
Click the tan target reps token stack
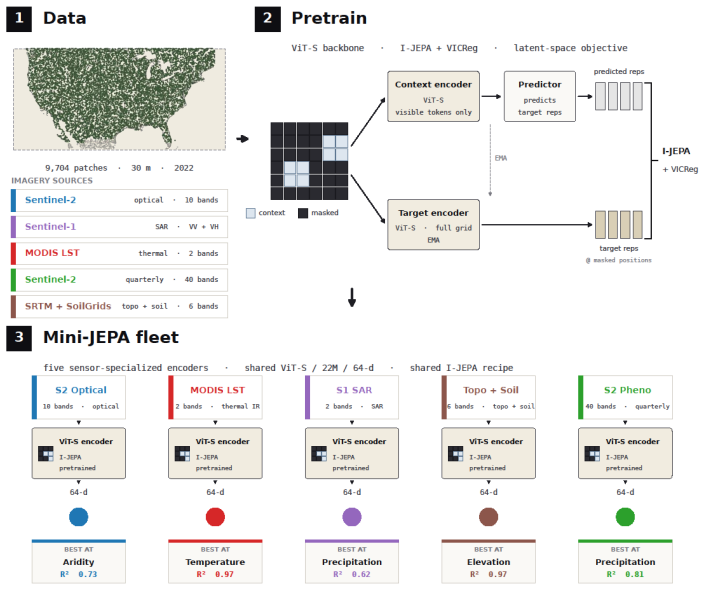[x=619, y=224]
